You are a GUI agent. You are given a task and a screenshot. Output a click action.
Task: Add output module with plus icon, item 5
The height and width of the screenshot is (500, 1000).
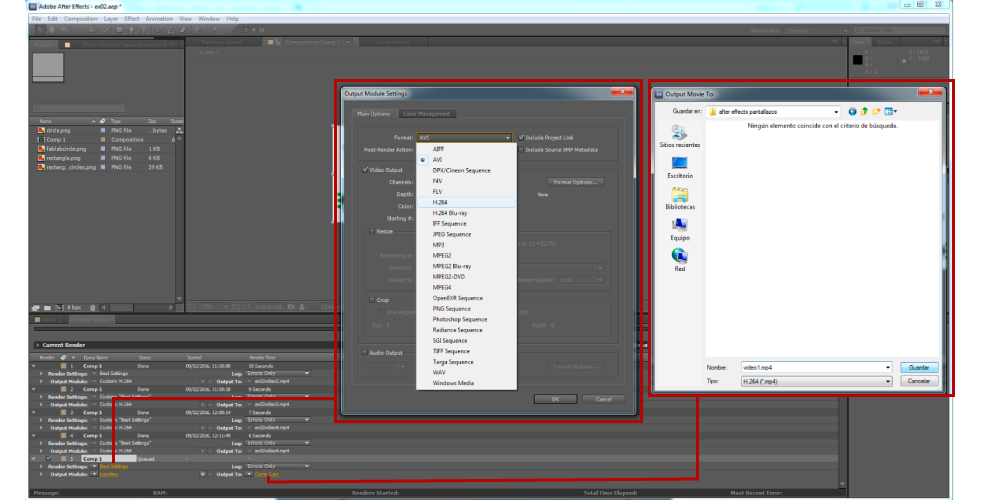point(202,474)
